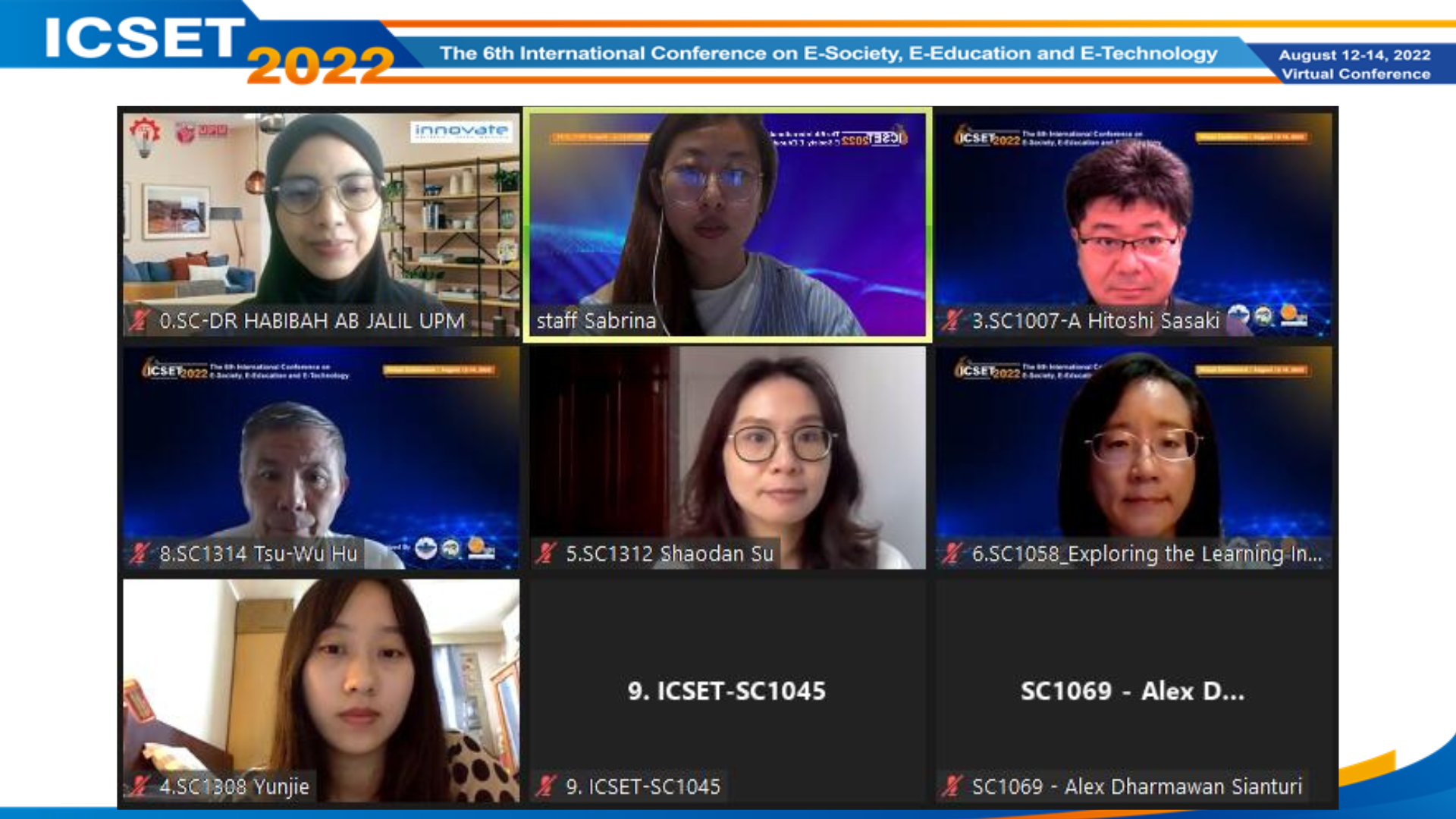The height and width of the screenshot is (819, 1456).
Task: Select staff Sabrina's highlighted video tile
Action: pos(727,224)
